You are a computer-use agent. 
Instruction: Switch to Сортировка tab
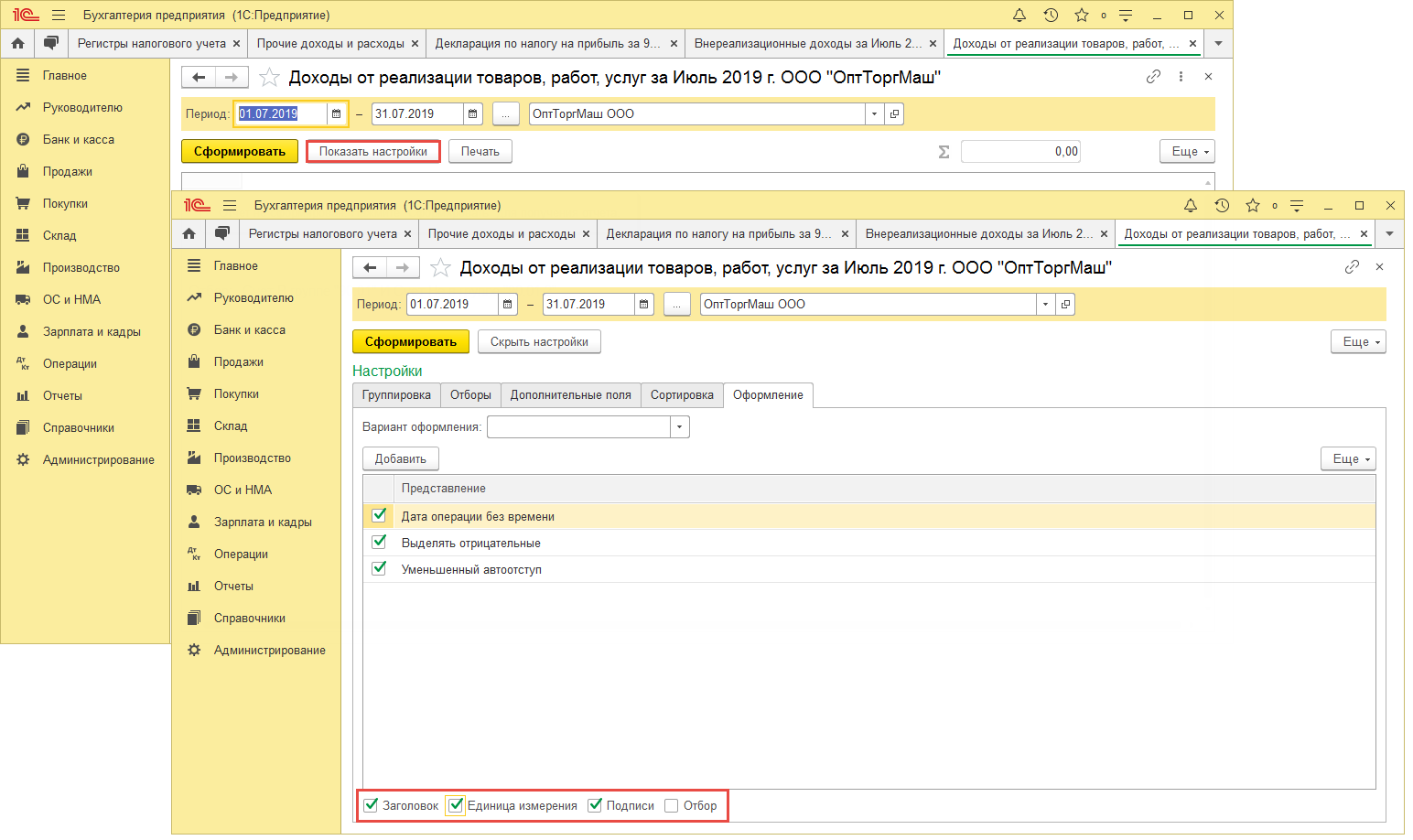[682, 395]
